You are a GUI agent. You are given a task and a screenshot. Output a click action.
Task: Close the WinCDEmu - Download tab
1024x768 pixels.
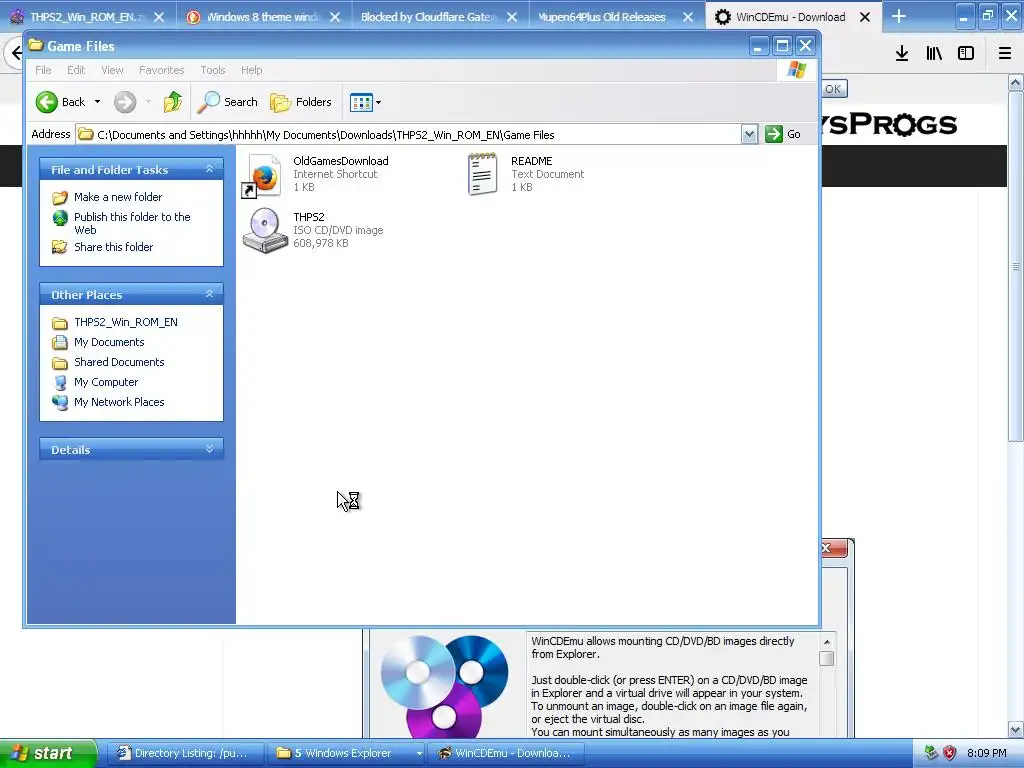[x=865, y=17]
